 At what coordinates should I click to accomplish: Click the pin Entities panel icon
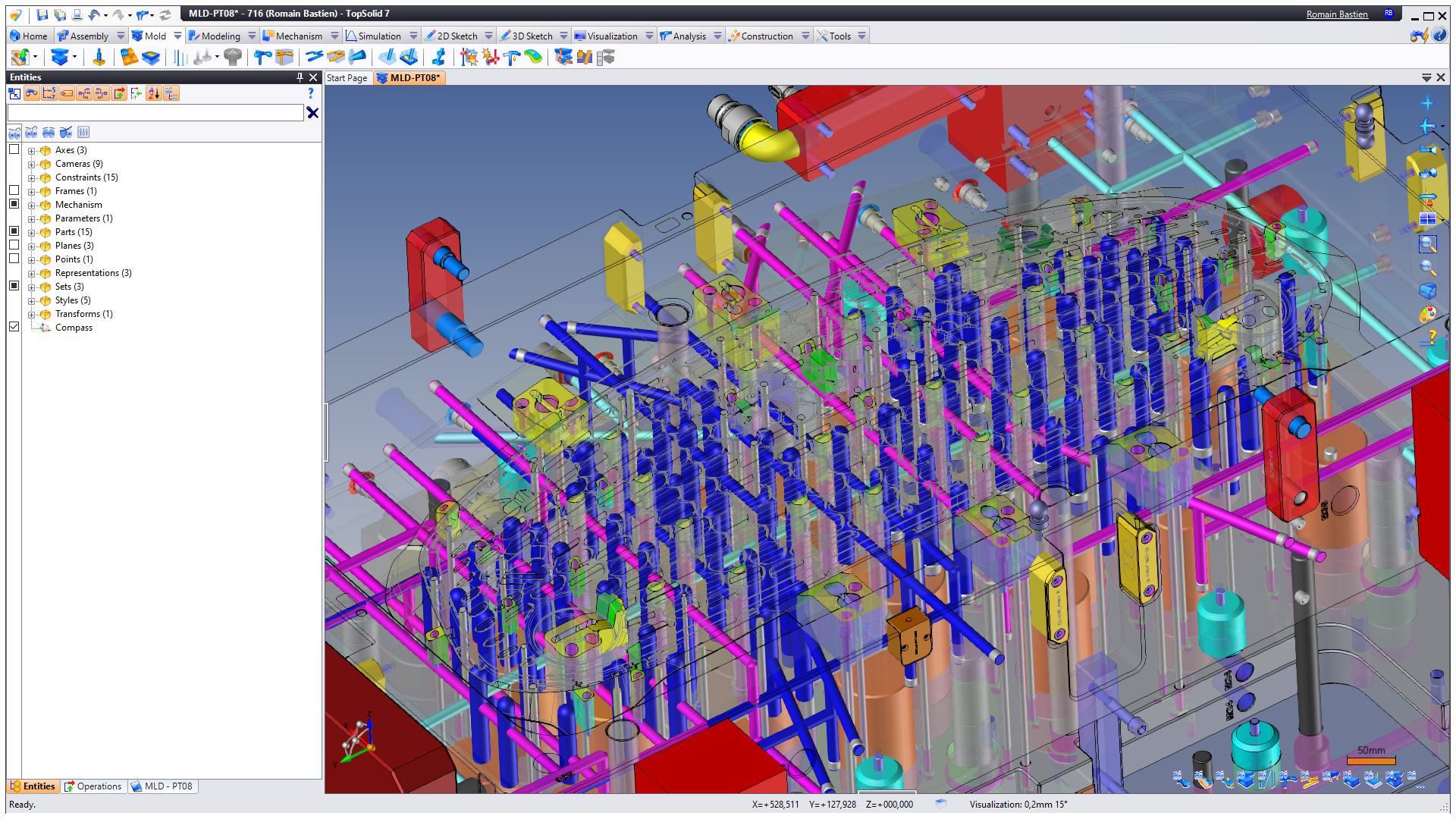tap(300, 77)
